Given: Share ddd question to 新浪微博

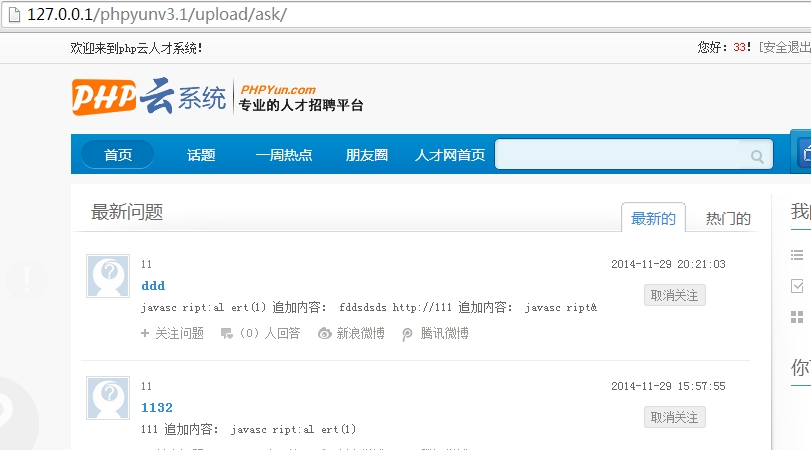Looking at the screenshot, I should click(351, 334).
